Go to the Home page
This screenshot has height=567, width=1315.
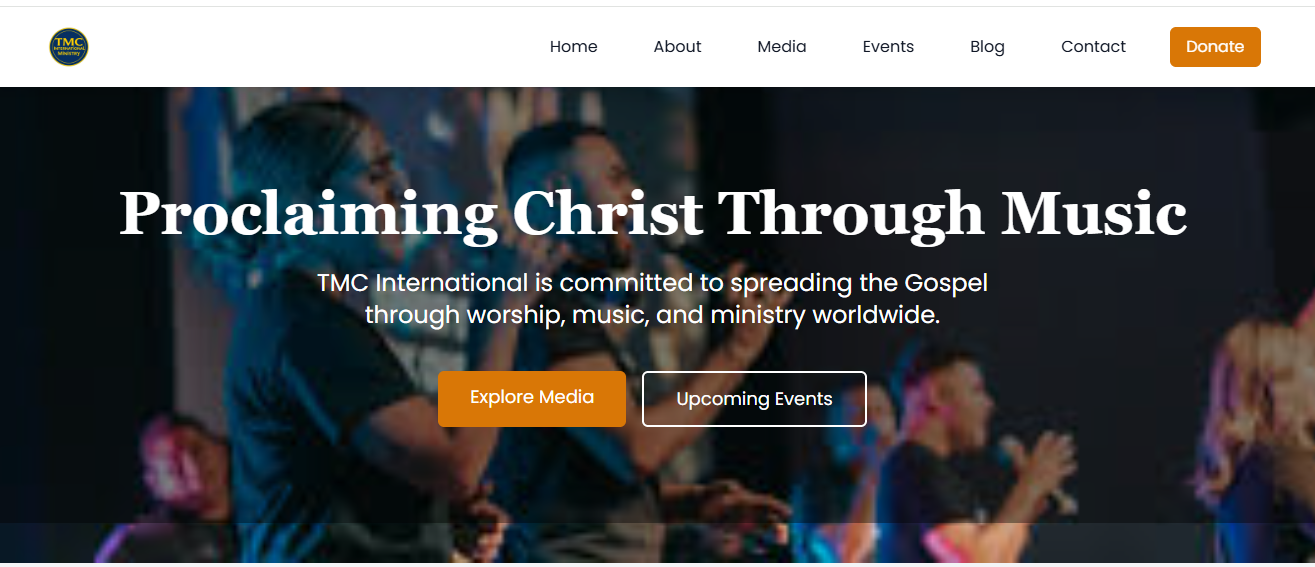[x=574, y=47]
